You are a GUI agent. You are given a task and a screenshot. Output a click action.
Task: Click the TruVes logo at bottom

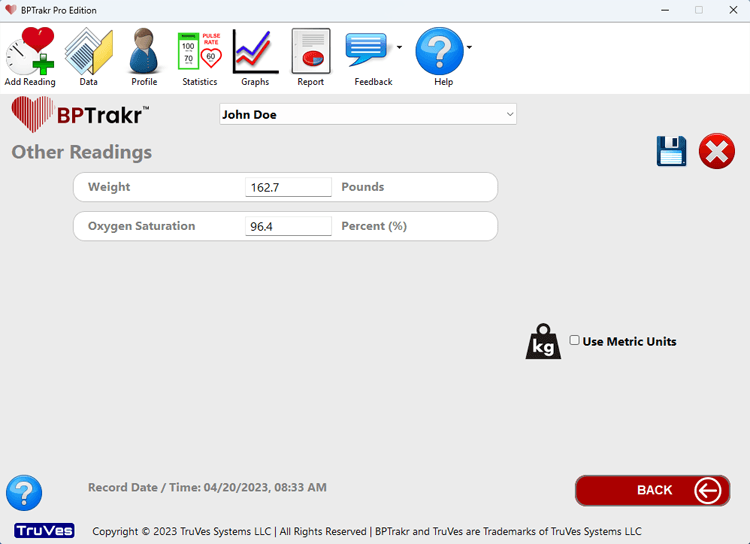coord(44,531)
